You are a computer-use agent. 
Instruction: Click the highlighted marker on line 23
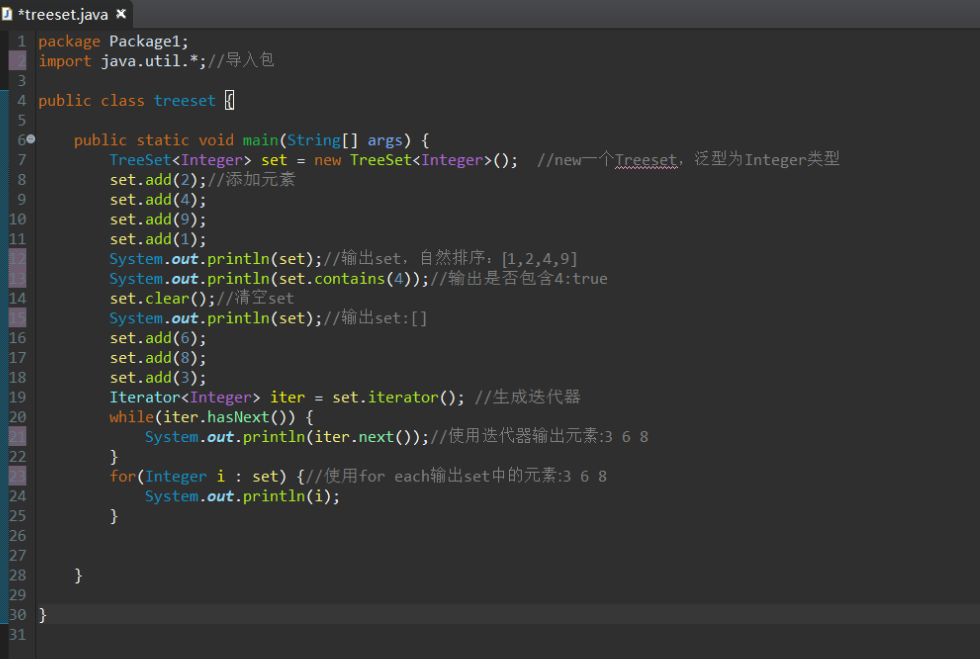click(18, 476)
